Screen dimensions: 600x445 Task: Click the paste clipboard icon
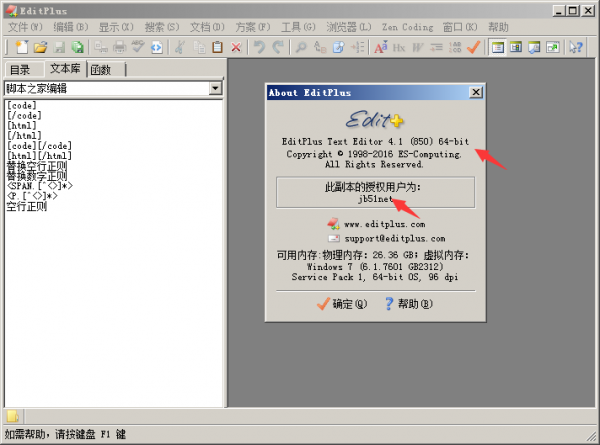[217, 47]
